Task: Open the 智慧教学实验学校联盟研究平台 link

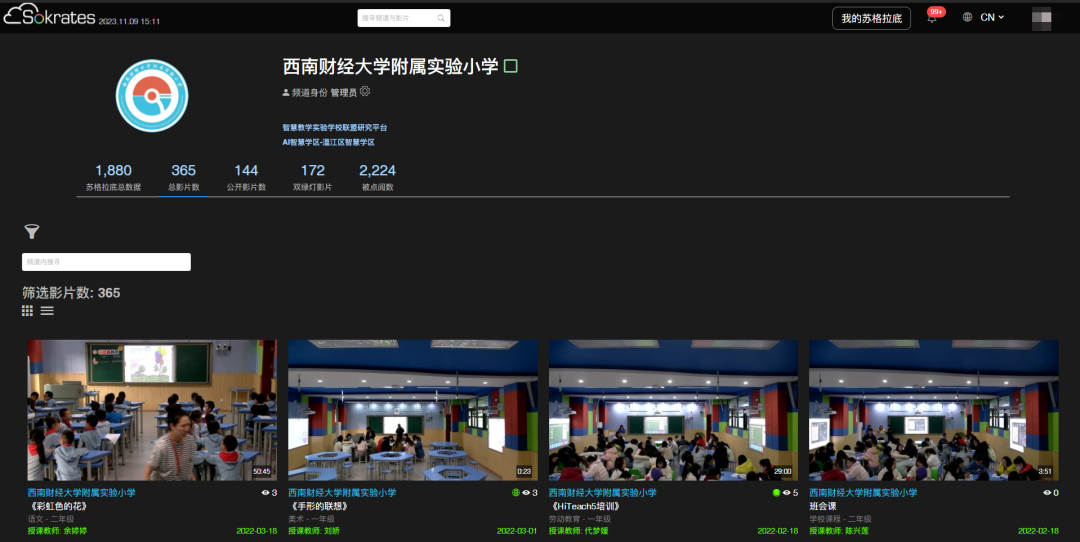Action: click(x=334, y=128)
